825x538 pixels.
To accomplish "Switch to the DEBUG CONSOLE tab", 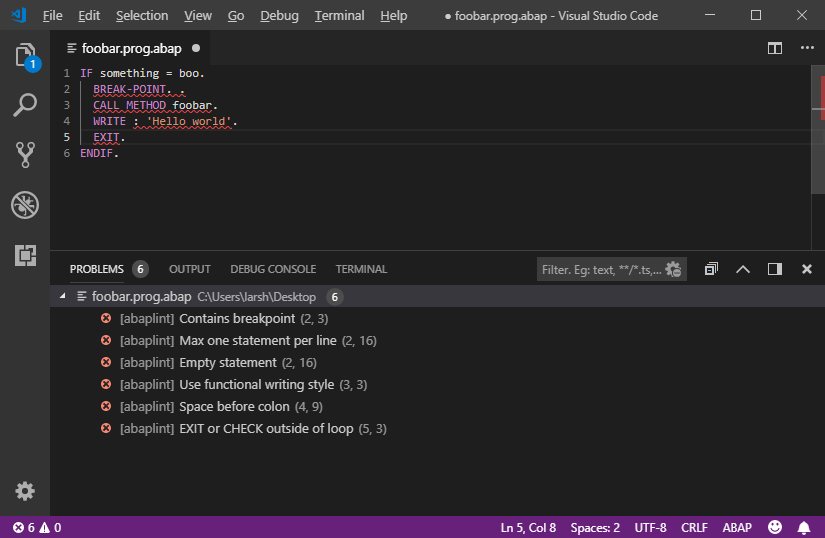I will coord(273,269).
